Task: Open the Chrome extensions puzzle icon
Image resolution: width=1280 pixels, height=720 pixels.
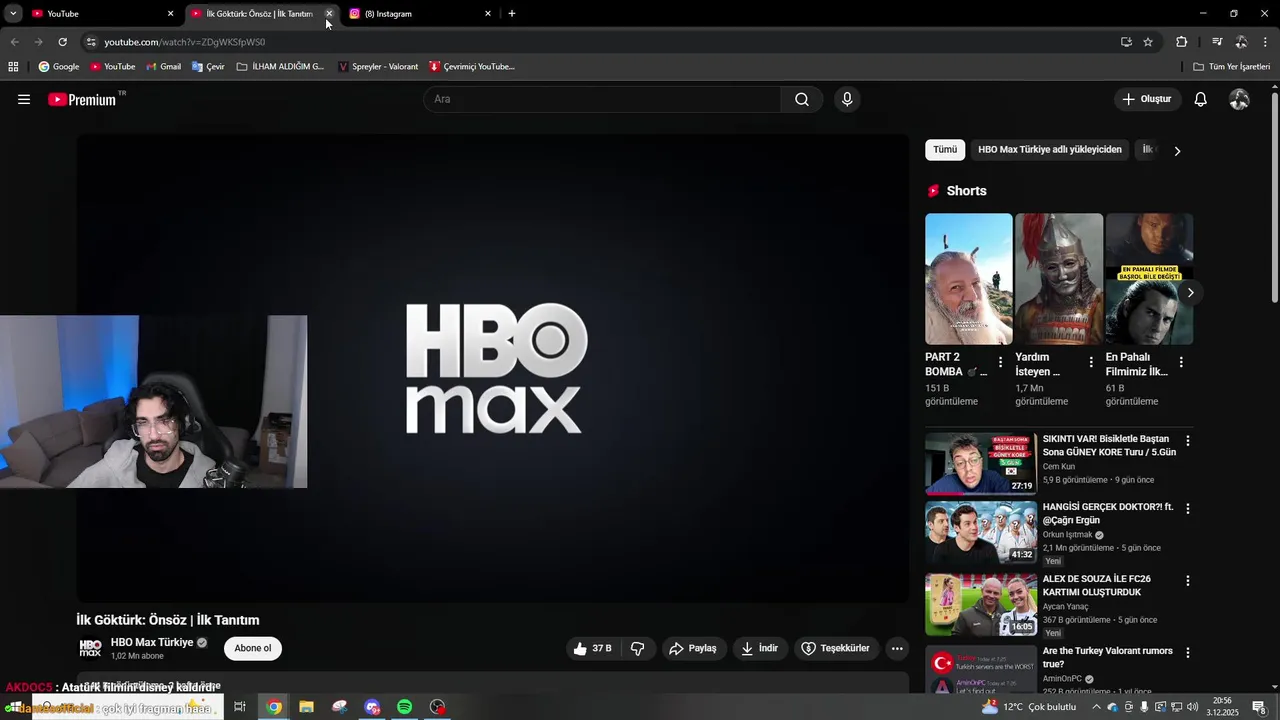Action: point(1181,42)
